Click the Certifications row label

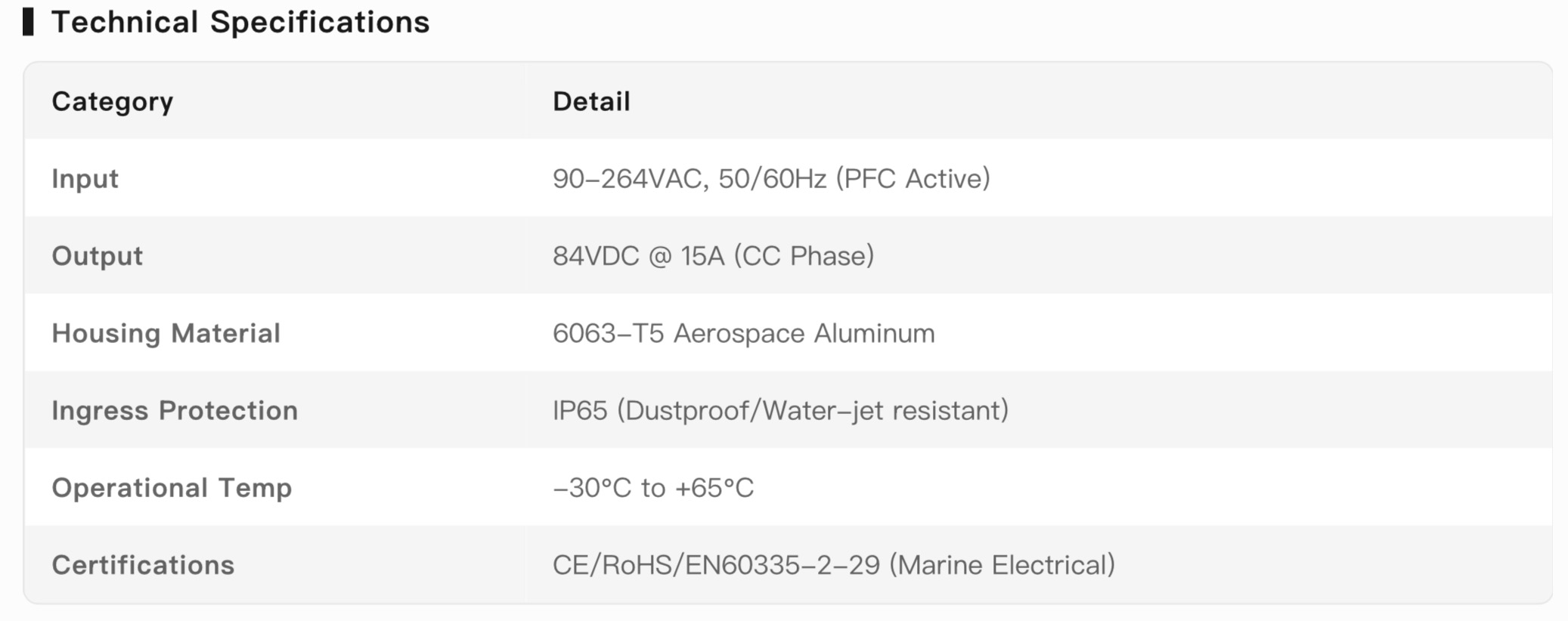(143, 565)
